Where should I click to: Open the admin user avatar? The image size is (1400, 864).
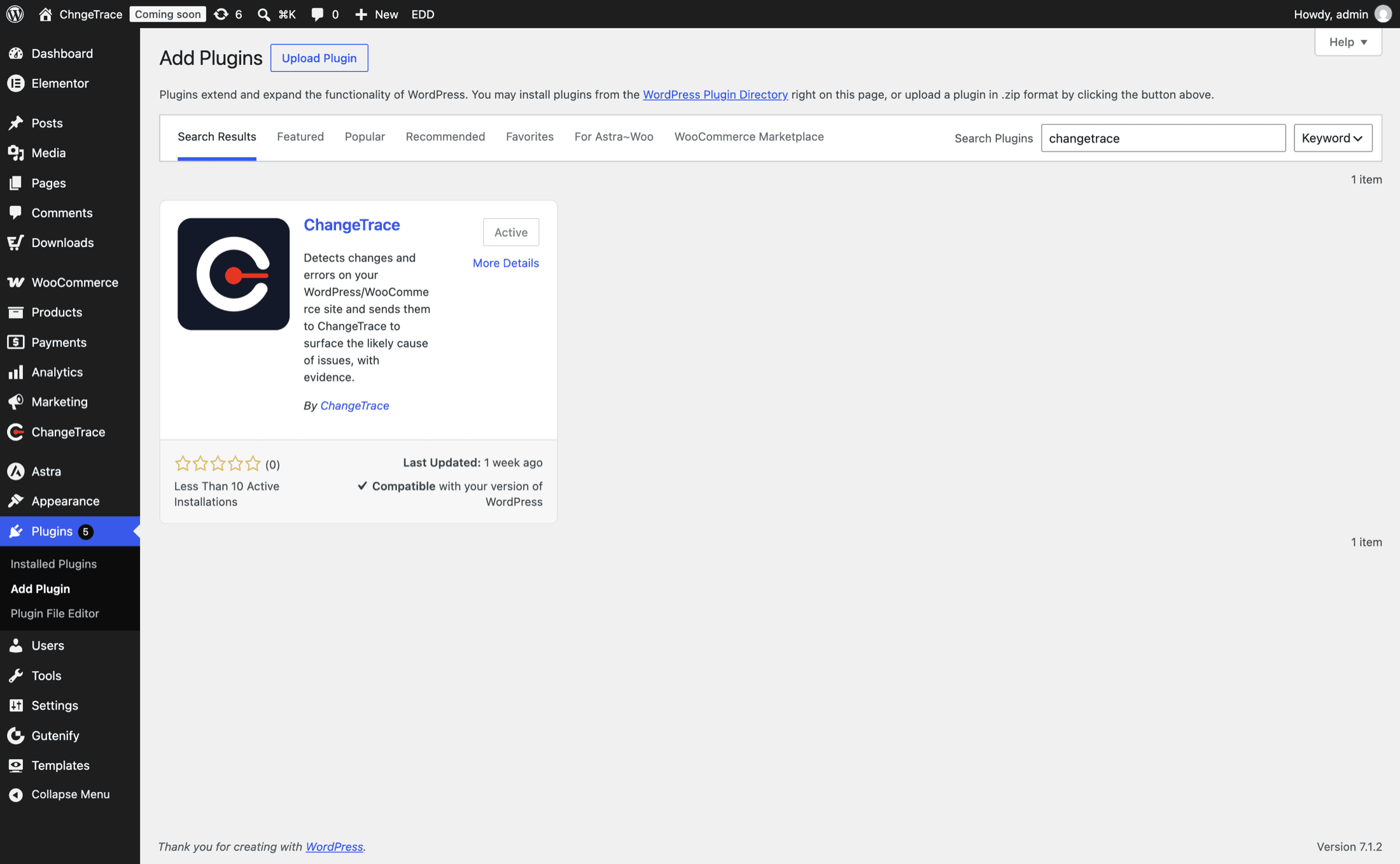[1383, 14]
